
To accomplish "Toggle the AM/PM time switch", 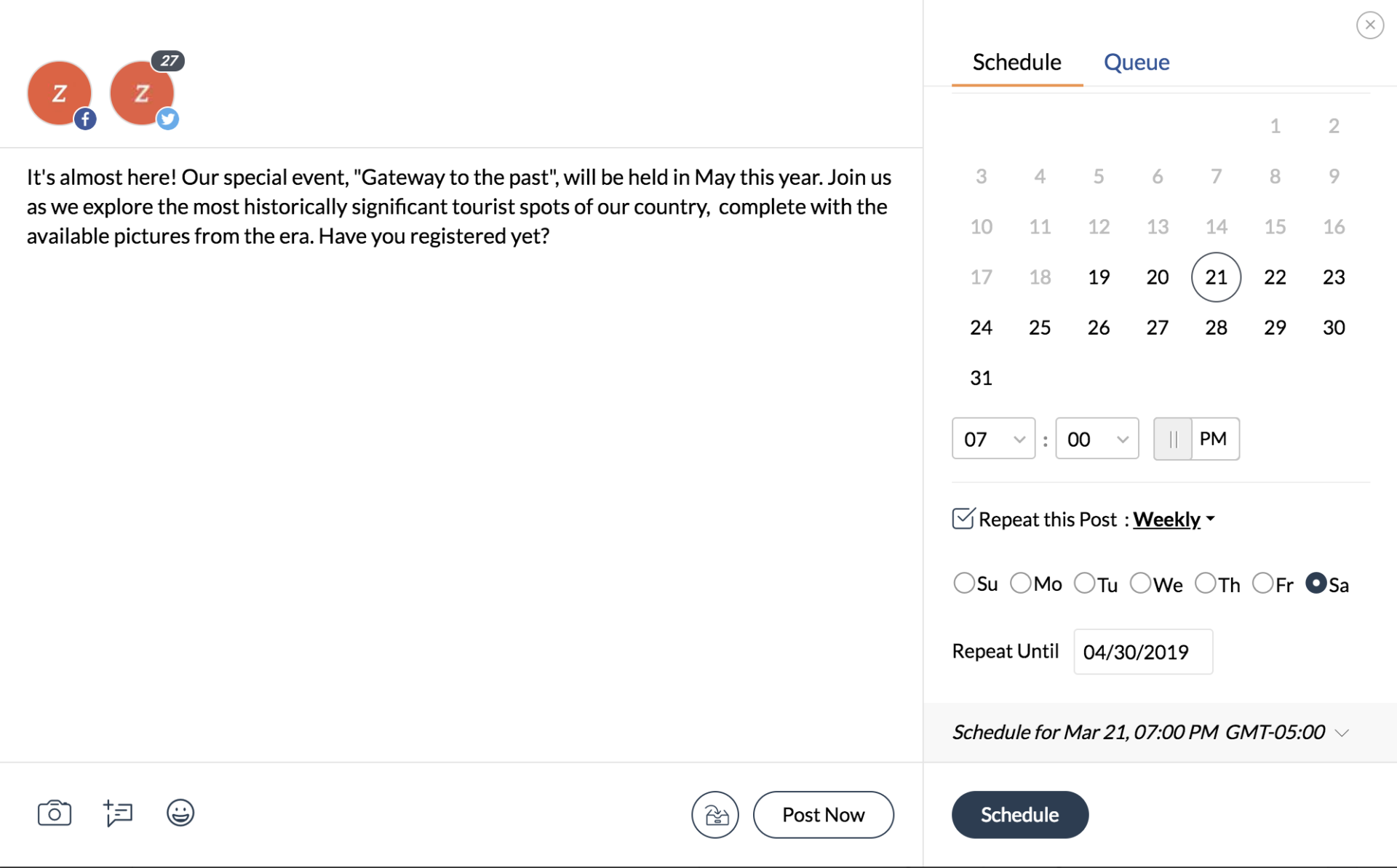I will click(x=1196, y=439).
